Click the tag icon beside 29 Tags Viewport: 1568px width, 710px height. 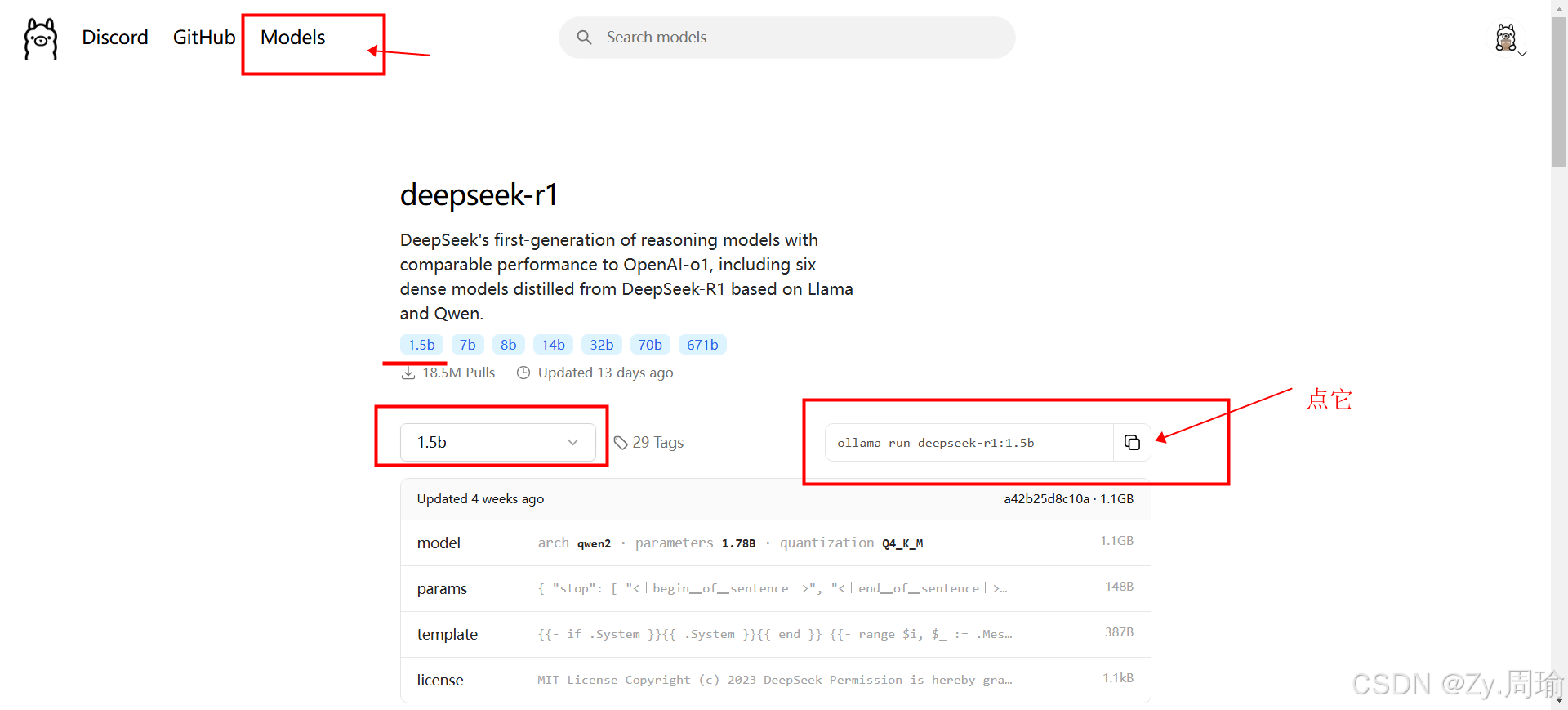(x=621, y=443)
